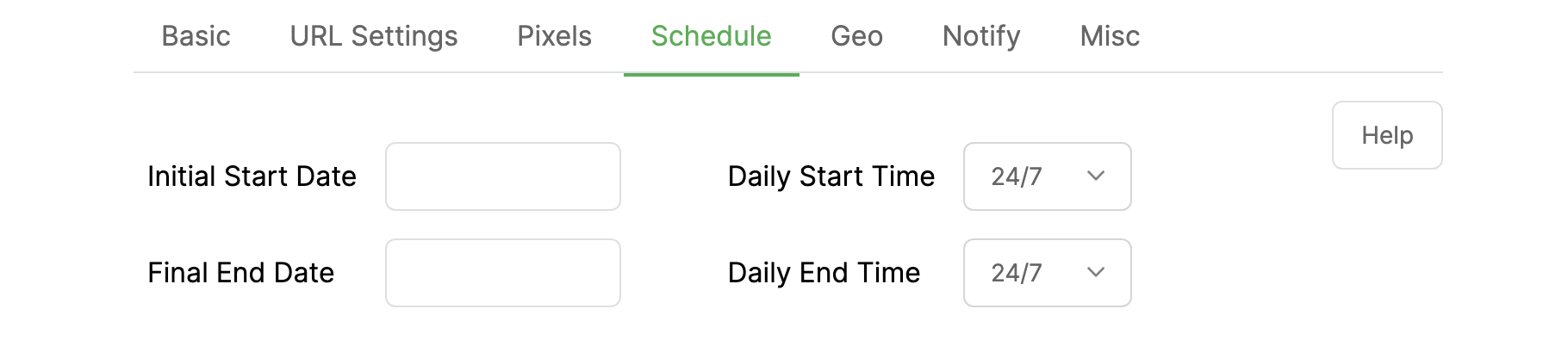Click the Final End Date label

[x=240, y=273]
